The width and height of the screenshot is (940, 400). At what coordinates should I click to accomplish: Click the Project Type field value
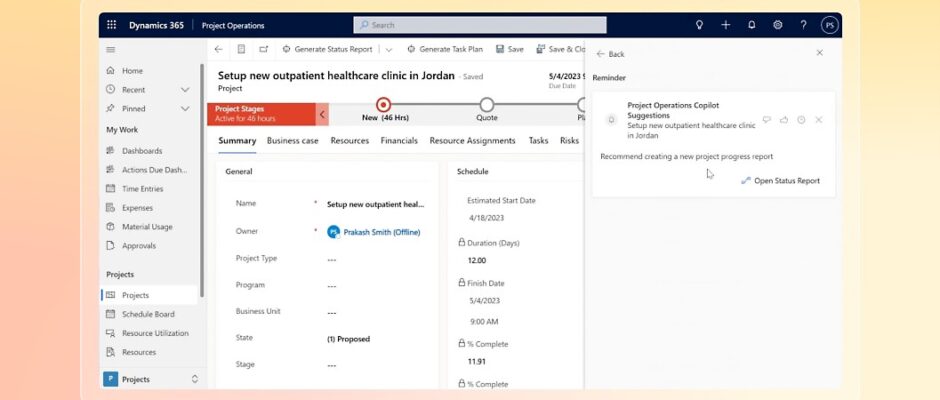click(x=332, y=260)
